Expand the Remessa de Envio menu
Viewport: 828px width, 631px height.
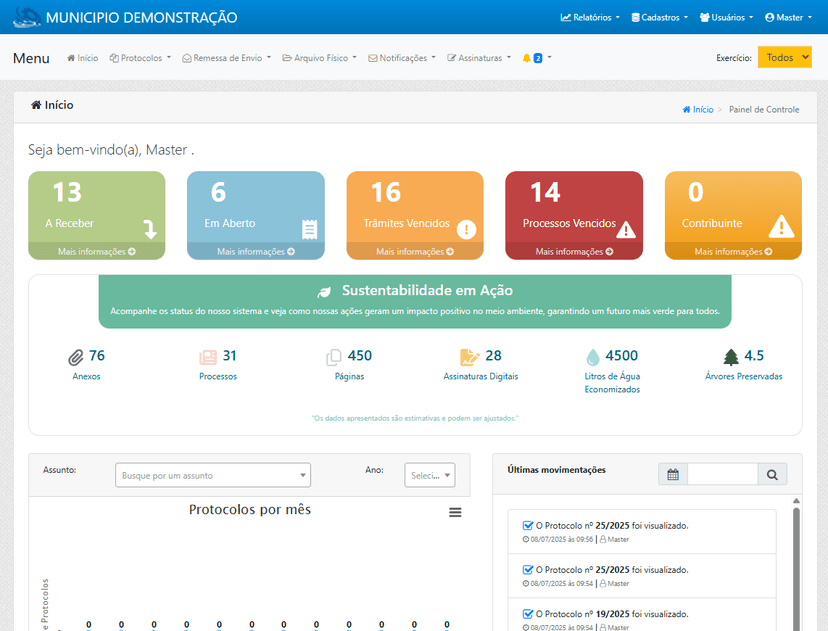(227, 58)
